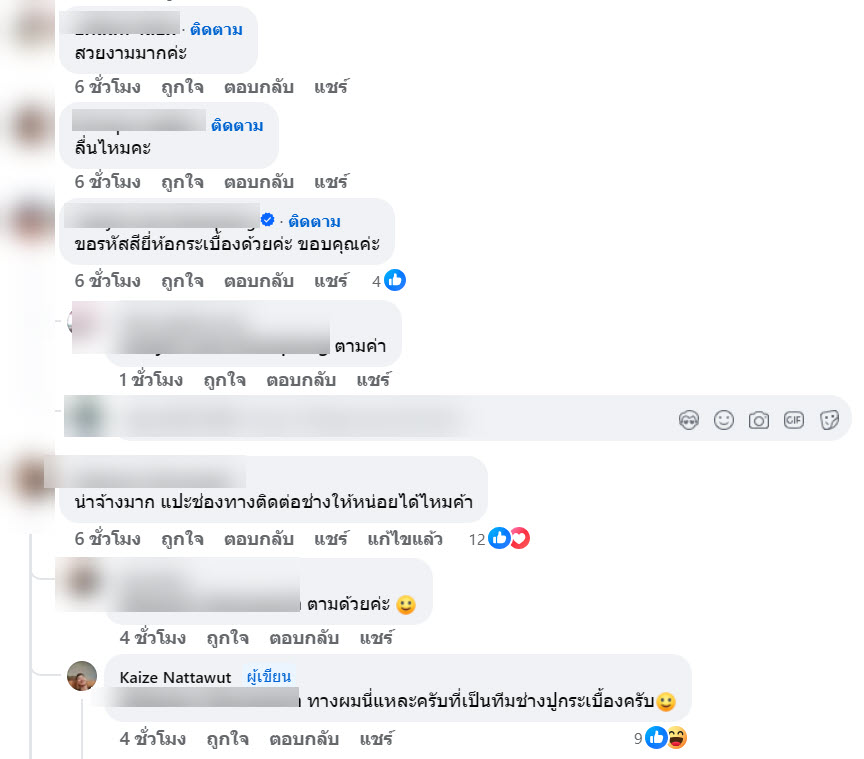View reactions on Kaize Nattawut's comment
The width and height of the screenshot is (864, 759).
660,738
